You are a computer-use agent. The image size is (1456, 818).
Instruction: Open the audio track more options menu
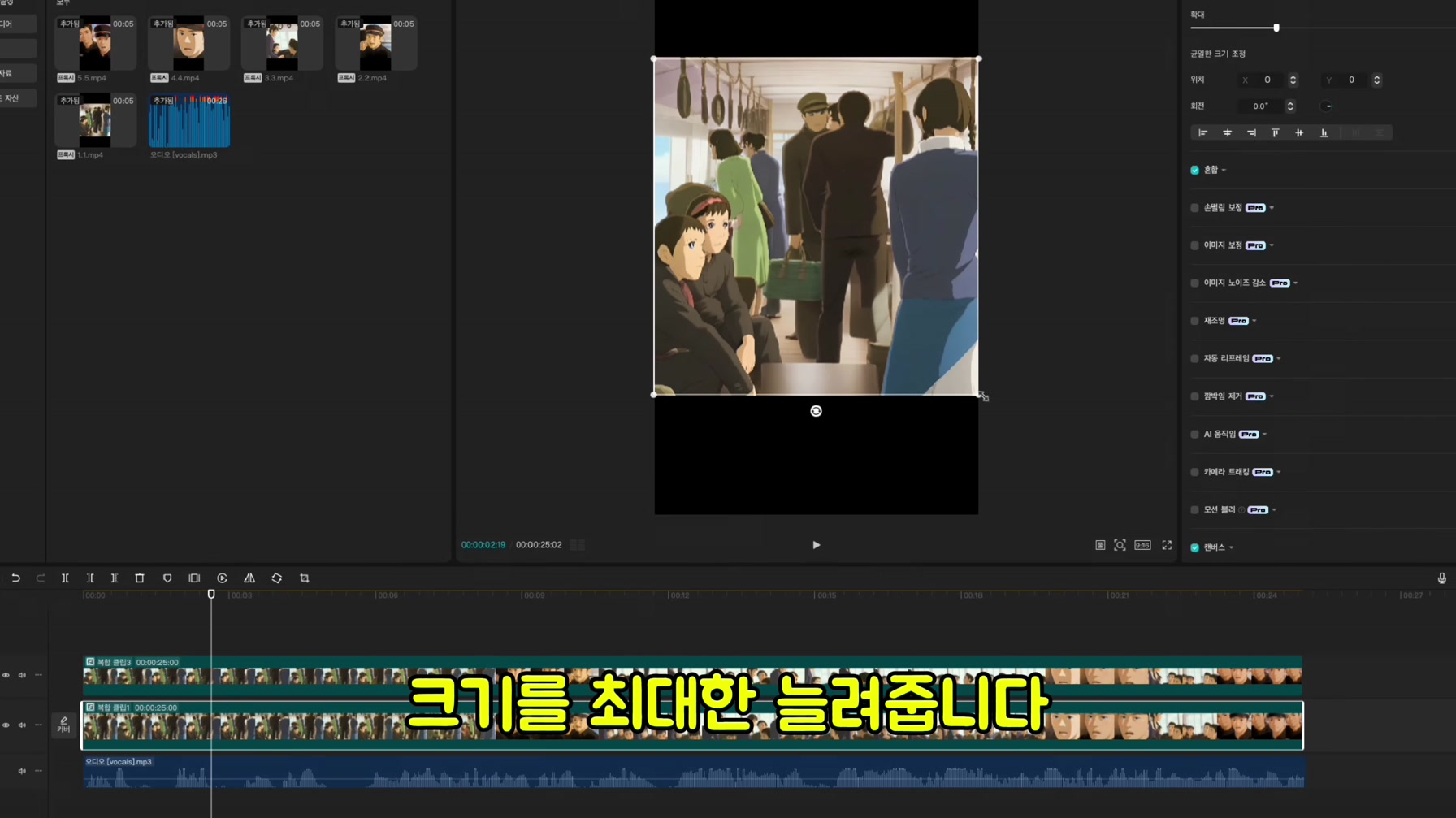click(x=38, y=771)
